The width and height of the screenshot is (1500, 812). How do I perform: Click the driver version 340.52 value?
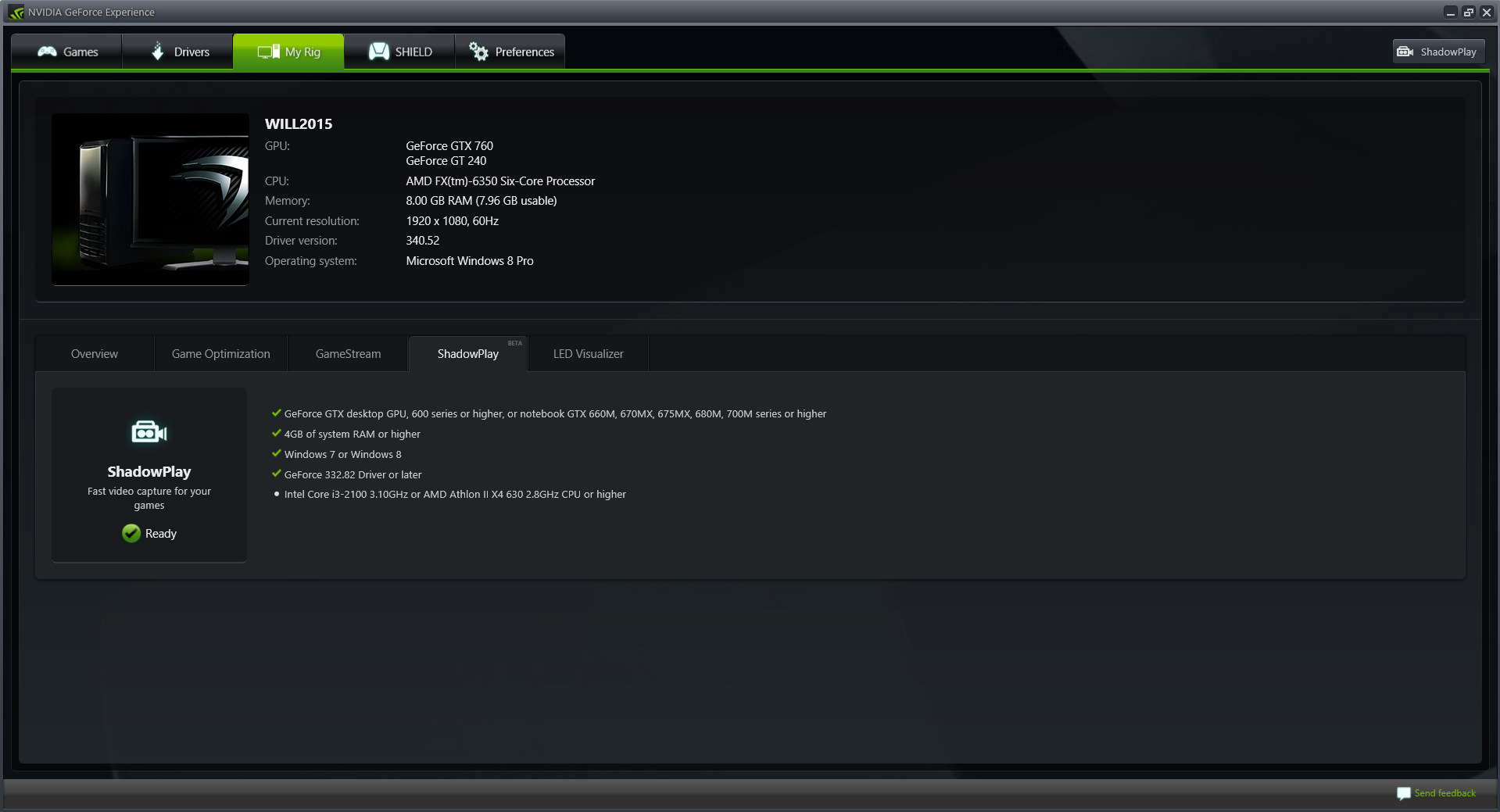tap(423, 241)
